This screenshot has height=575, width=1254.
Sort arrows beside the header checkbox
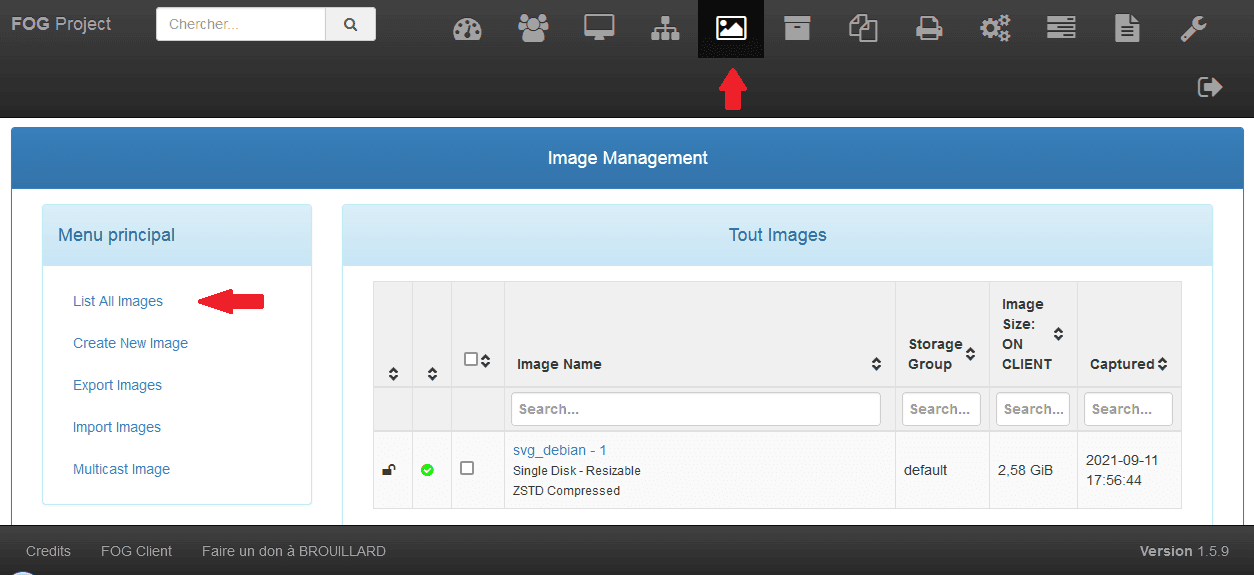coord(485,360)
